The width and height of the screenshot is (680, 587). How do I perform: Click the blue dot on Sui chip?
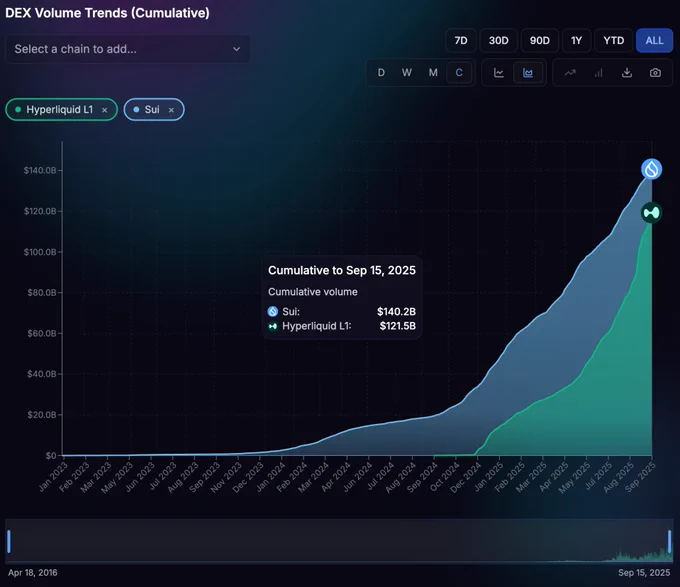[136, 110]
